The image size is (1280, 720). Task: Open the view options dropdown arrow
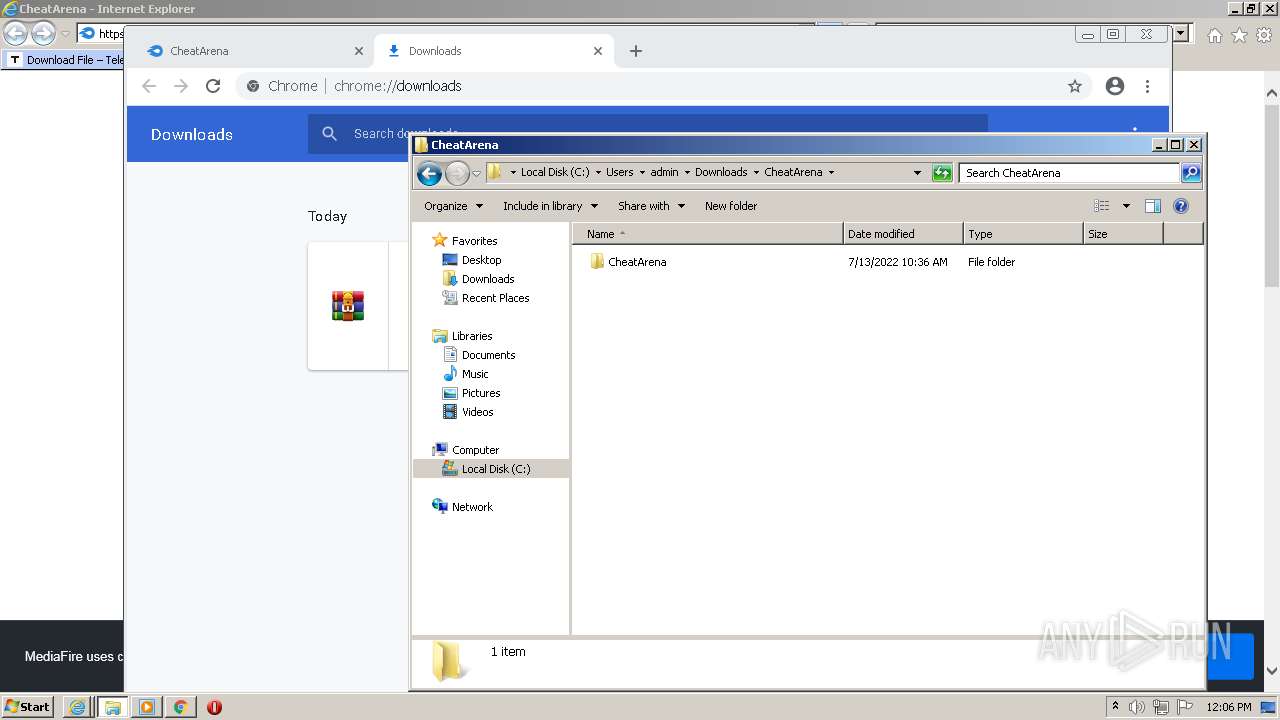click(x=1126, y=206)
